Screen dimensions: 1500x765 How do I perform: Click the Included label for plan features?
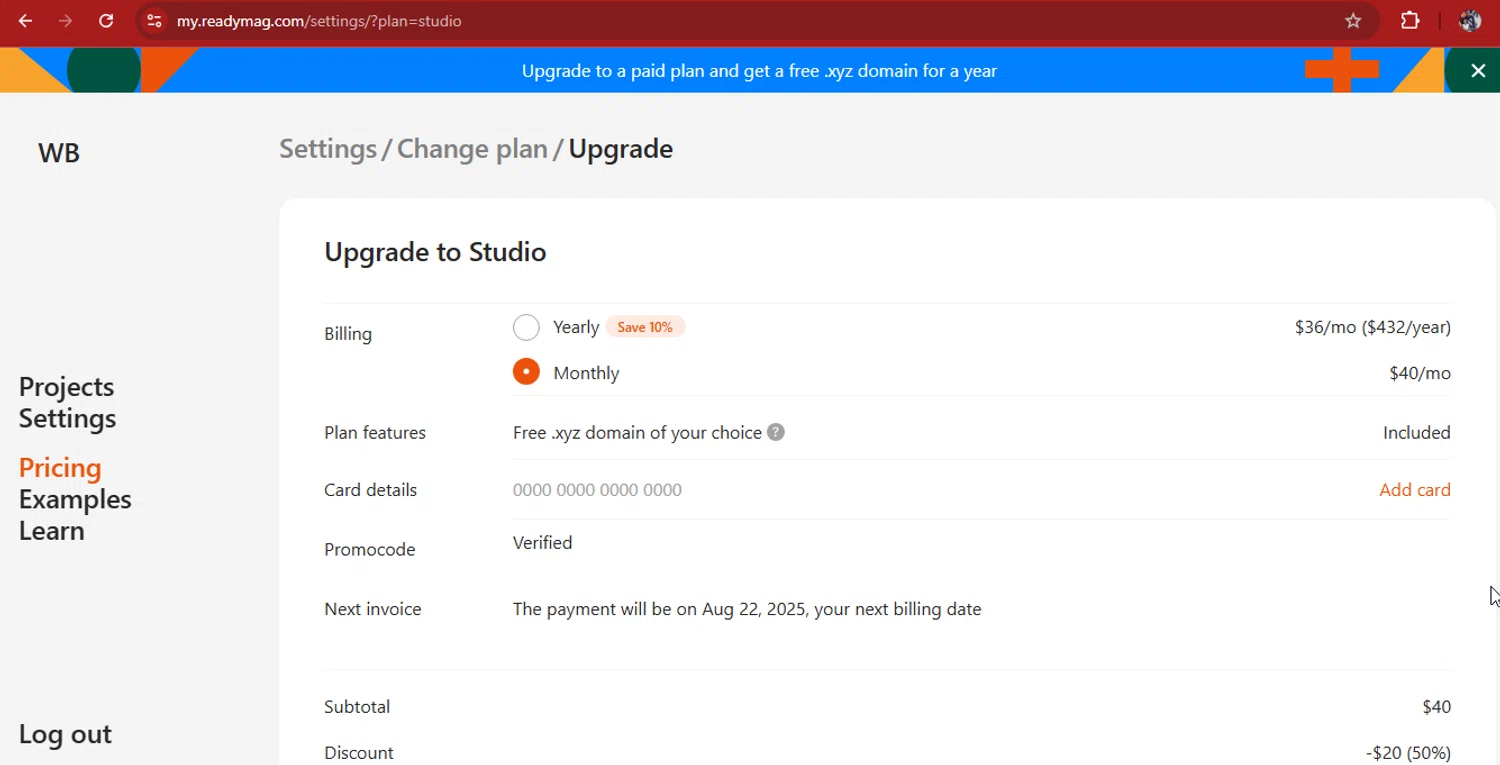coord(1416,433)
